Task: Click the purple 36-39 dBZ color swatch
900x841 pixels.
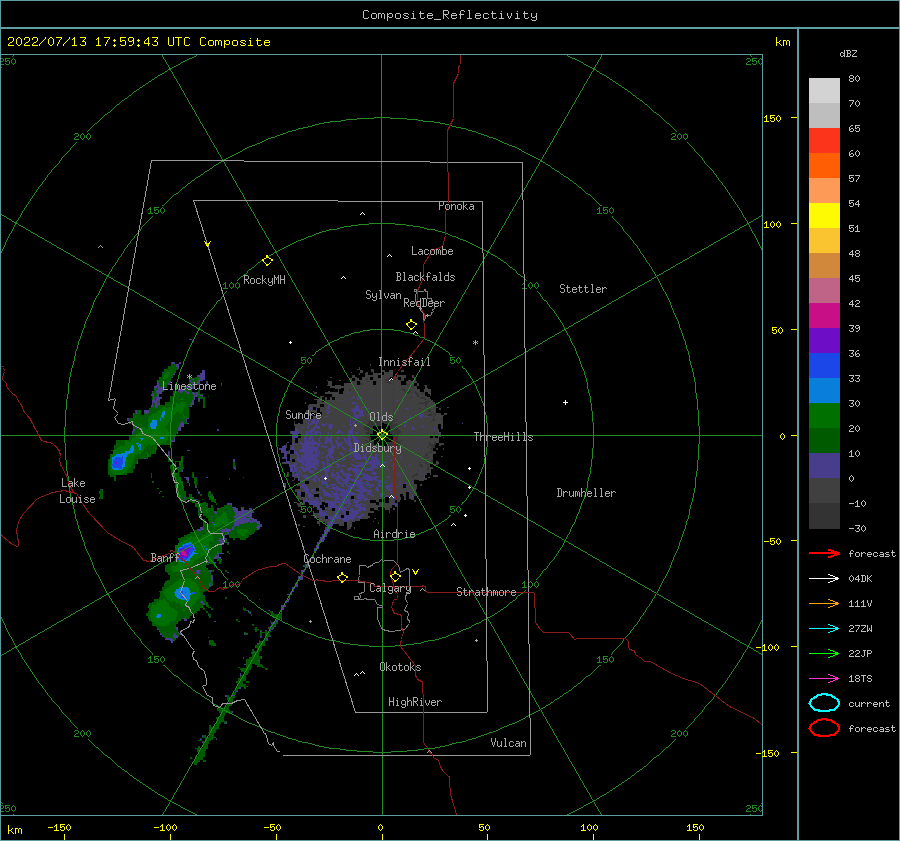Action: 824,340
